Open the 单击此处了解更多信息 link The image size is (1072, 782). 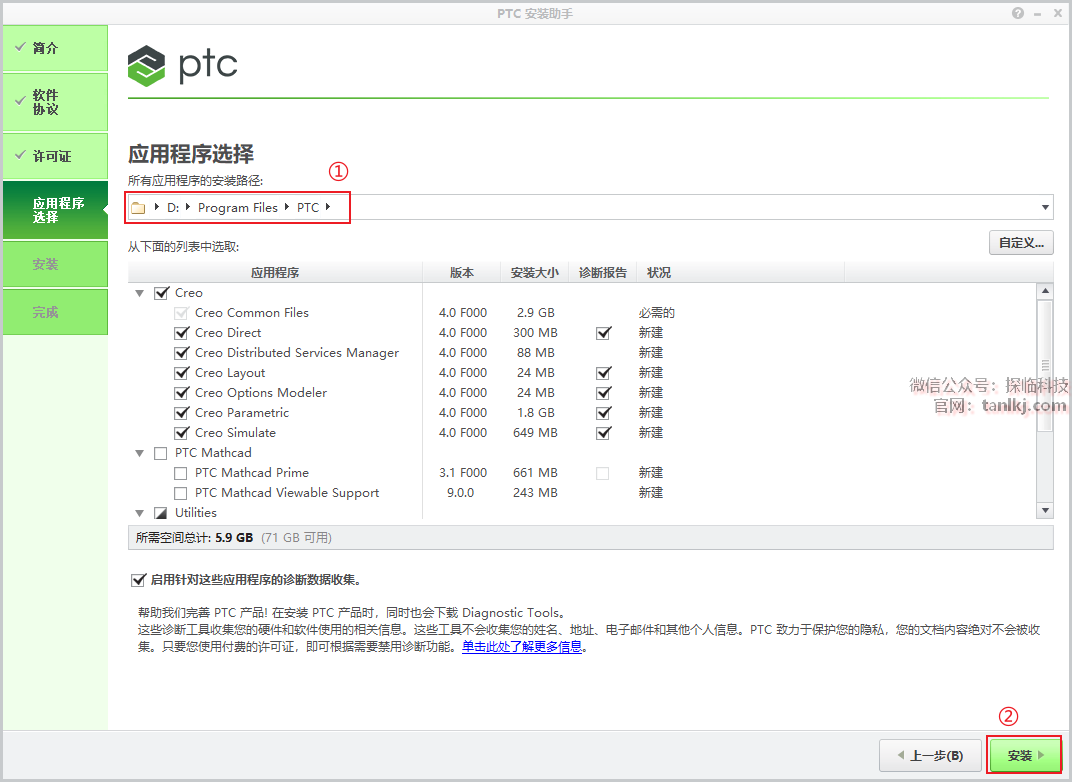521,647
